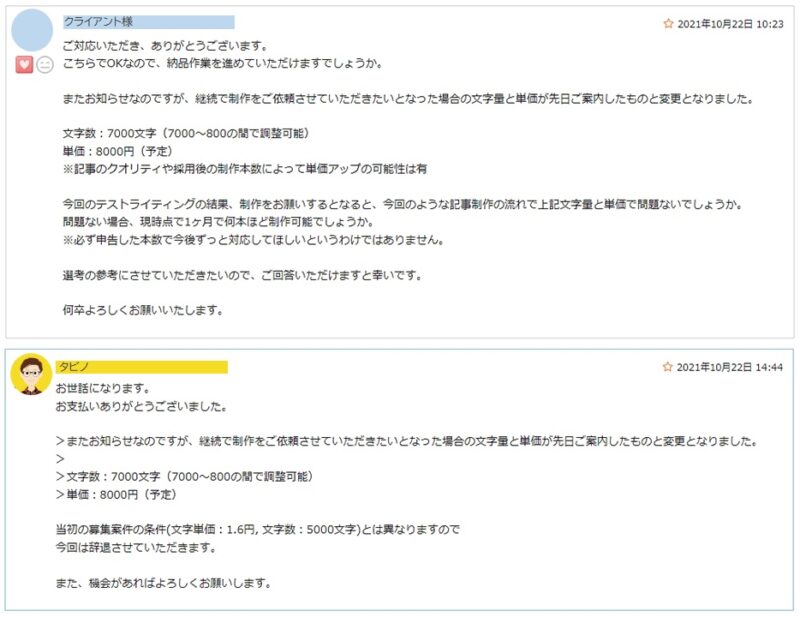
Task: Click the 当初の募集案件の条件 sentence
Action: (258, 529)
